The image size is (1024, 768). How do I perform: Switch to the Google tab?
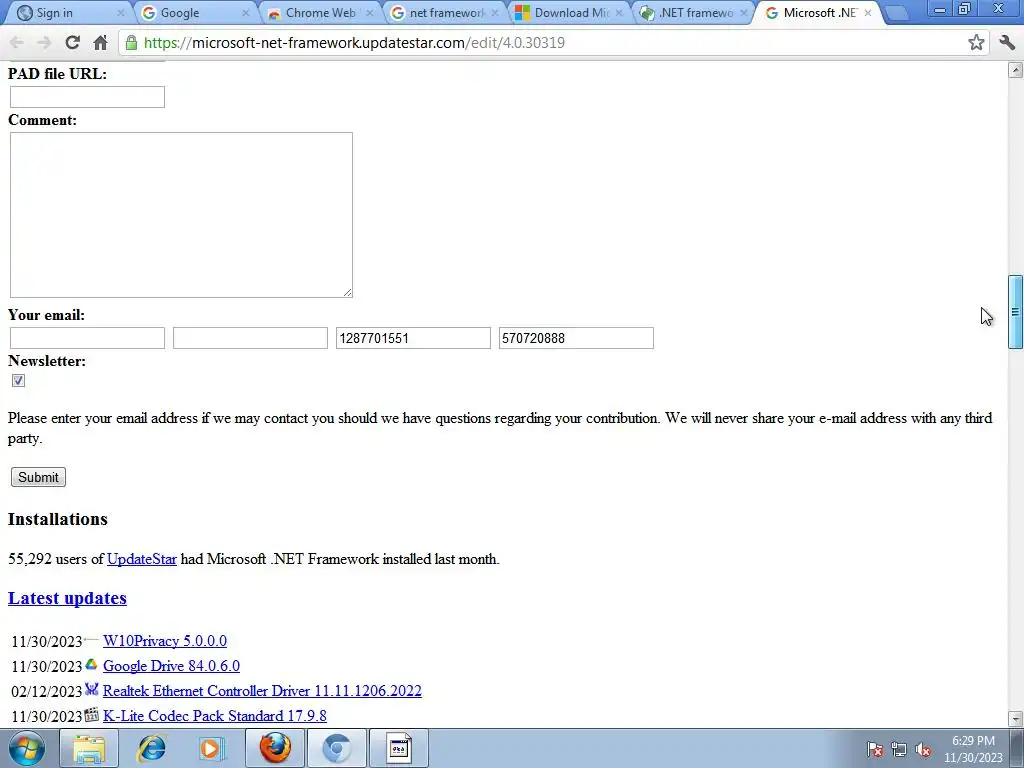tap(195, 13)
